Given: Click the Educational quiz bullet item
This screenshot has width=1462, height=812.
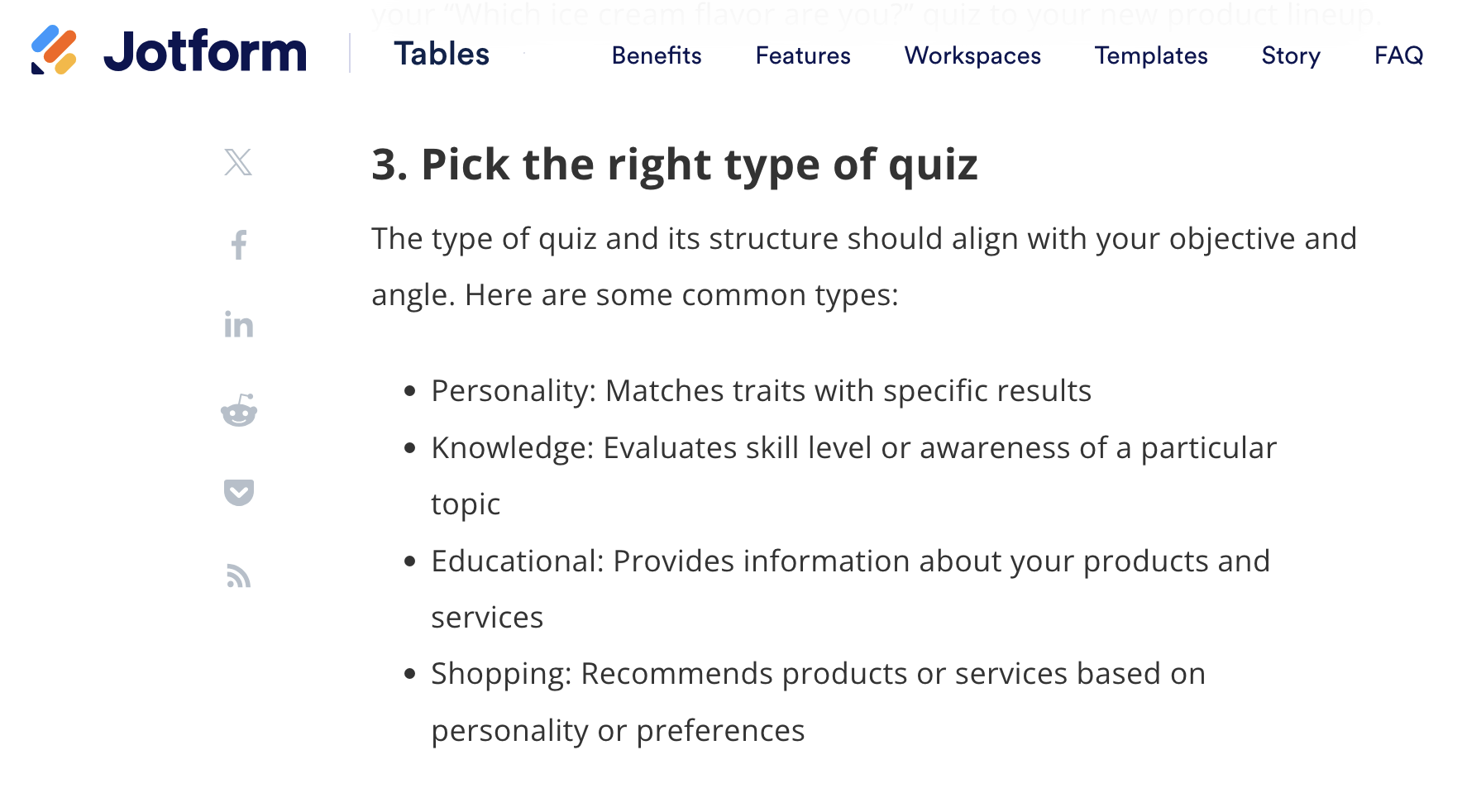Looking at the screenshot, I should point(850,589).
